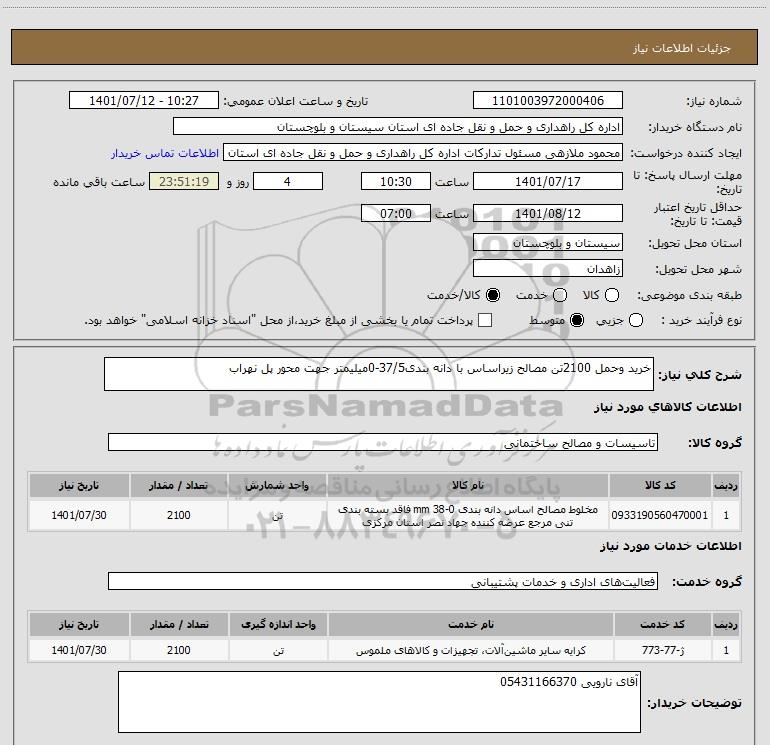Click quantity 2100 in the goods table
Viewport: 770px width, 745px height.
pos(179,515)
